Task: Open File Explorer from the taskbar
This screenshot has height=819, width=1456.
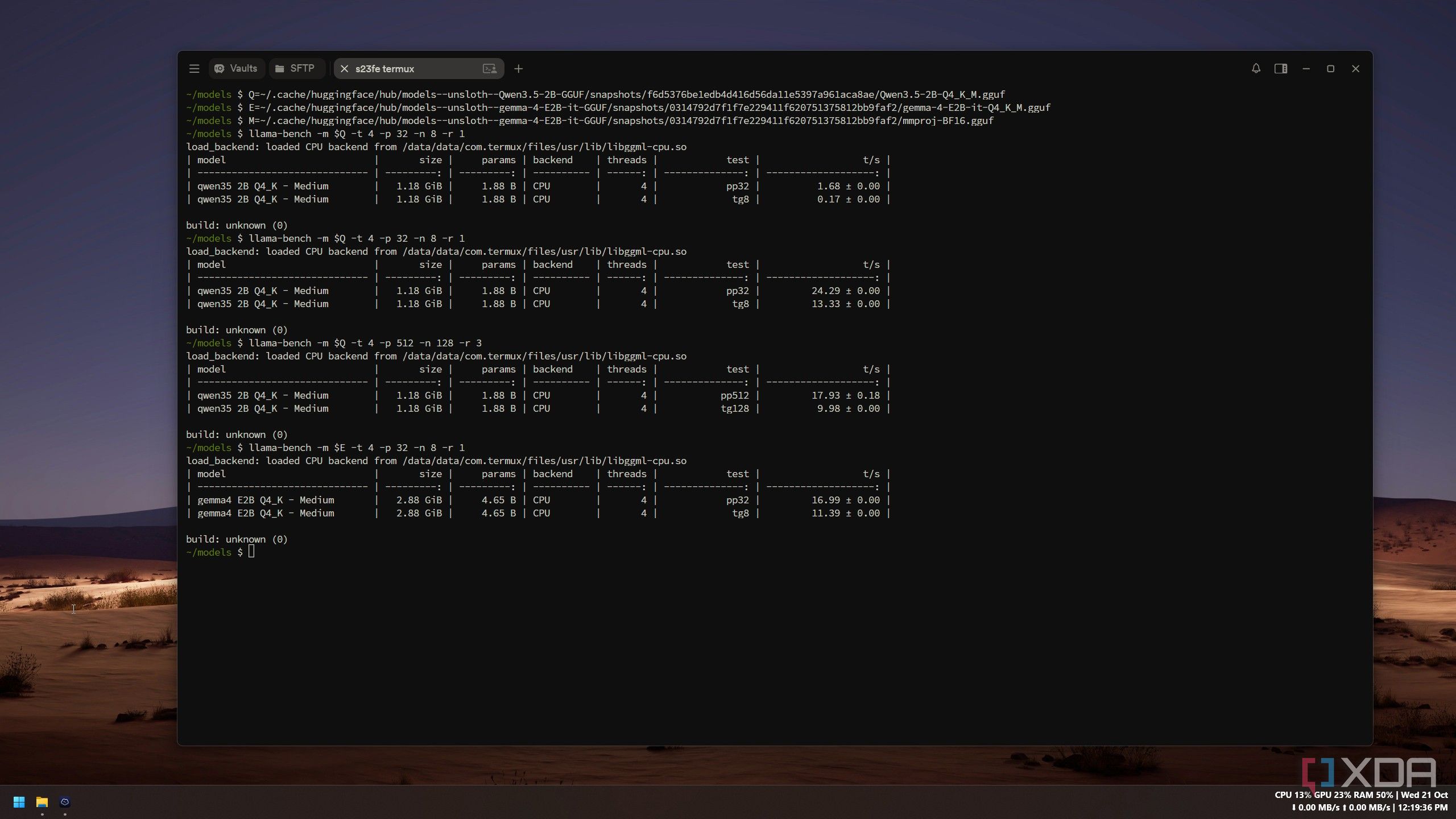Action: 42,802
